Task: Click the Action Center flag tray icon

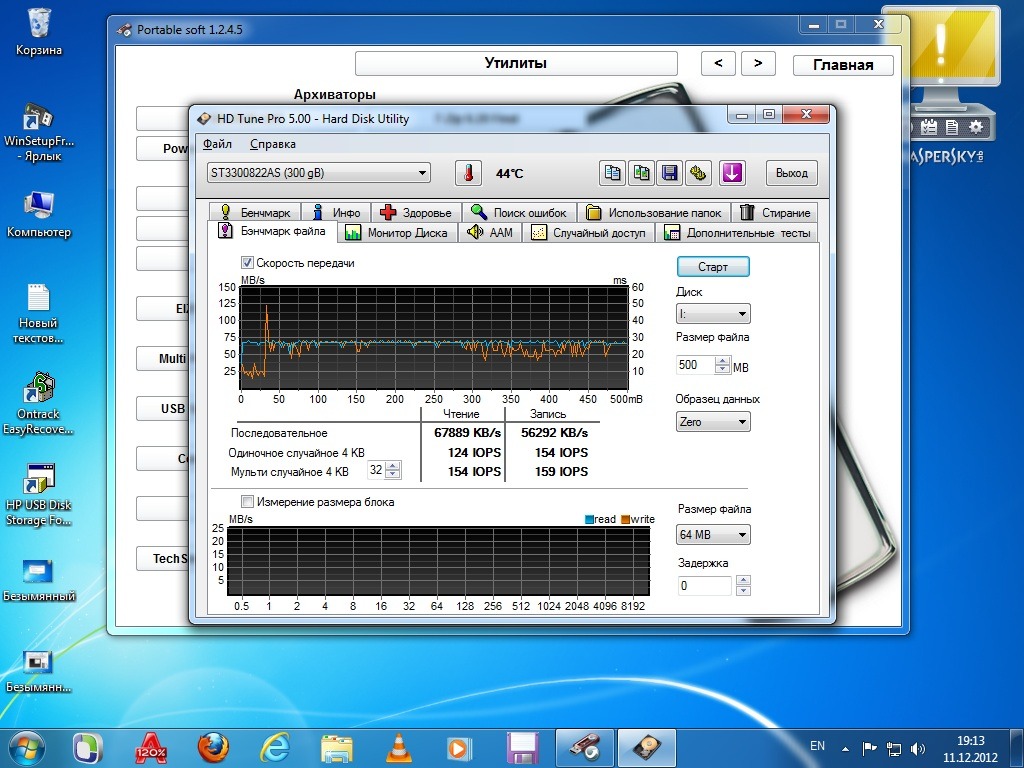Action: (x=869, y=748)
